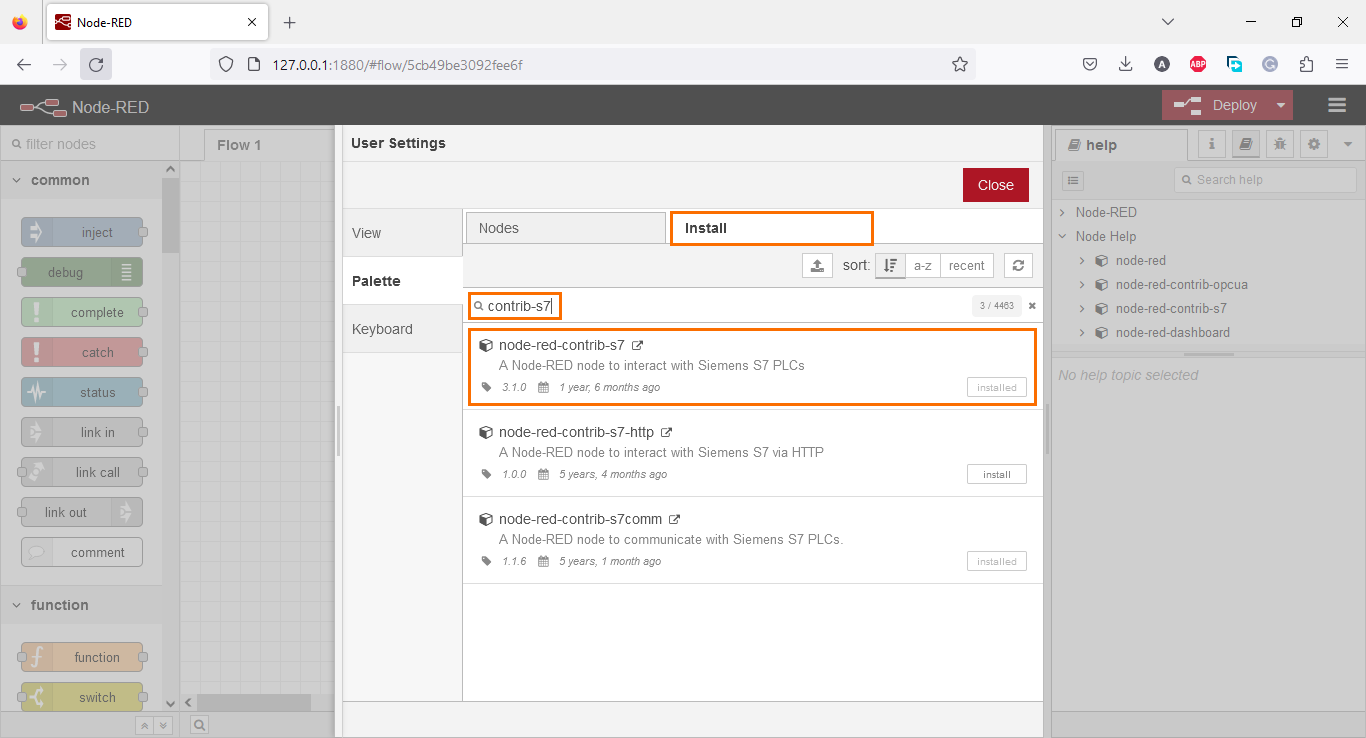1366x738 pixels.
Task: Install node-red-contrib-s7-http module
Action: 996,474
